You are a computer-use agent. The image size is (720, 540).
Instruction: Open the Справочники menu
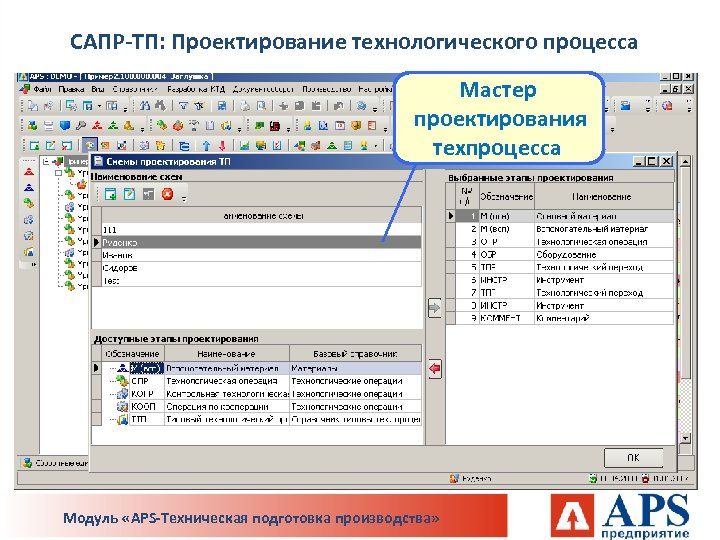click(x=135, y=90)
